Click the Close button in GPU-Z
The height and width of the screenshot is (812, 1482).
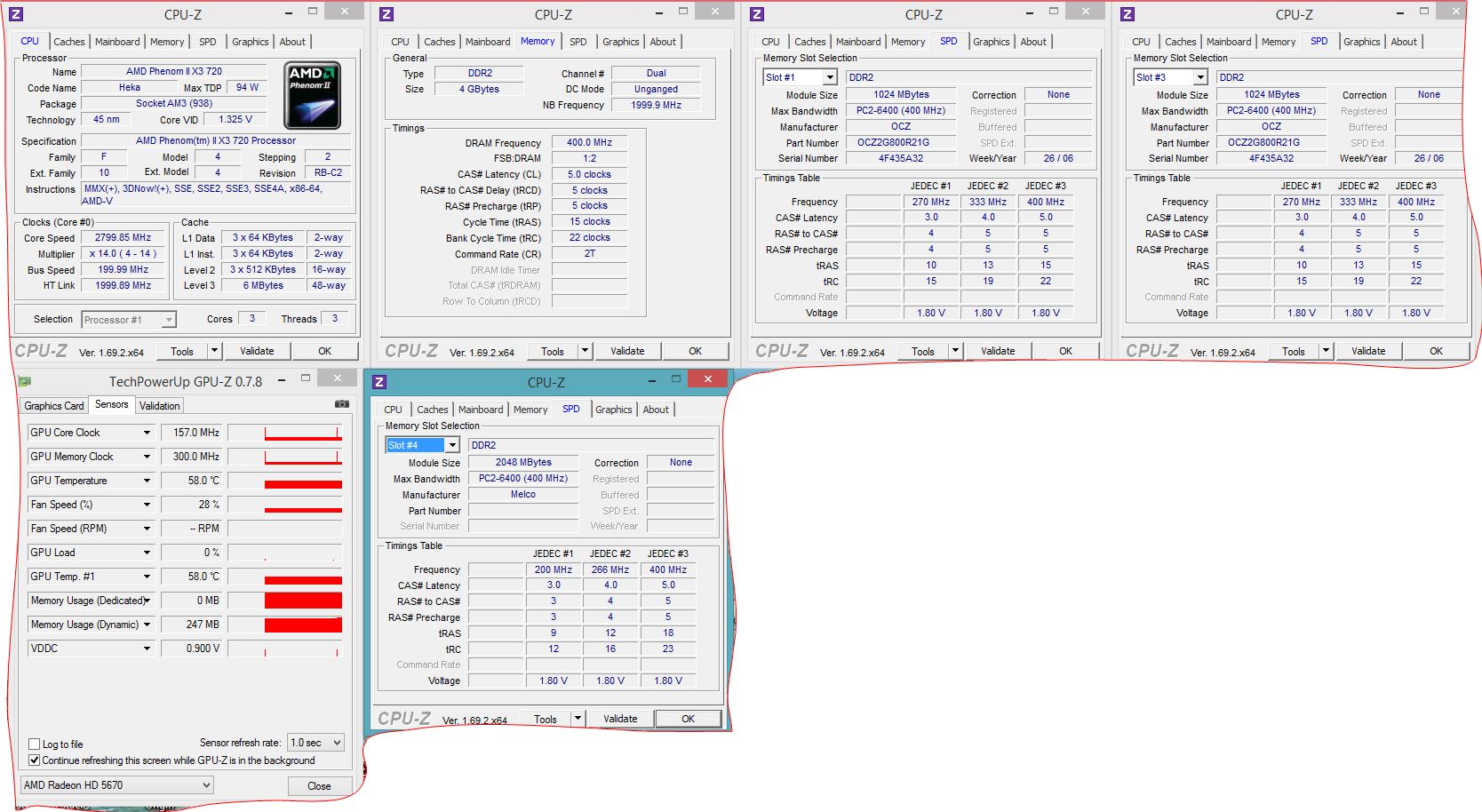coord(319,786)
